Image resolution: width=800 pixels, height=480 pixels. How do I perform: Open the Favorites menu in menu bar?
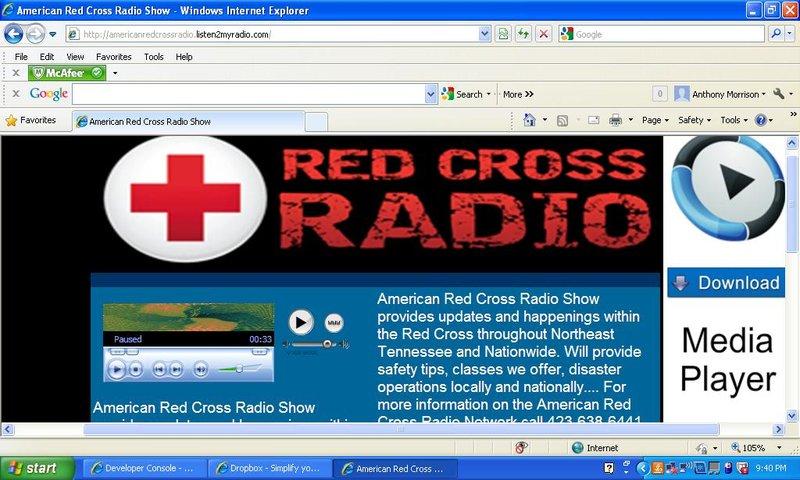click(x=113, y=57)
